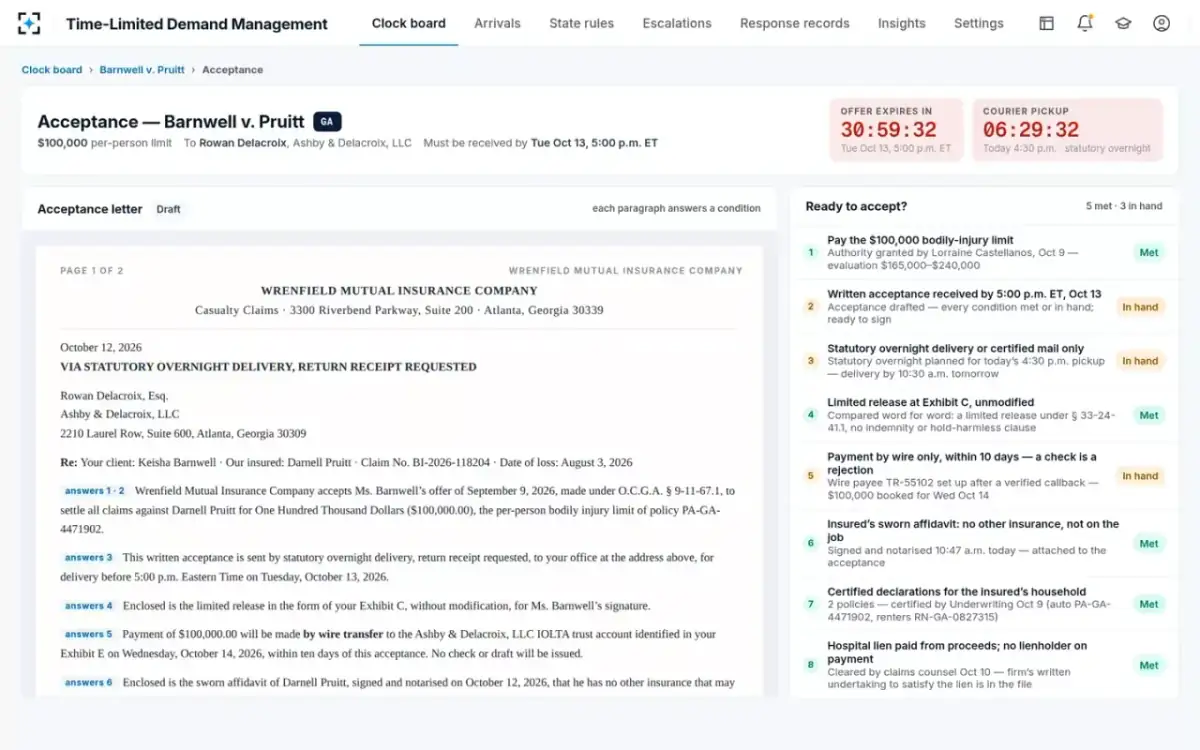
Task: Click Met badge for hospital lien
Action: coord(1149,665)
